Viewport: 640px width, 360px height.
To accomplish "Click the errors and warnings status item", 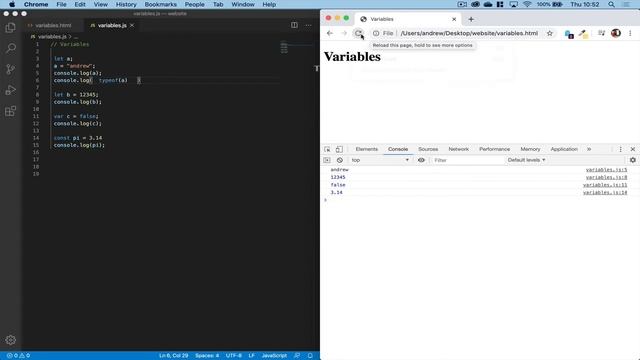I will click(18, 356).
